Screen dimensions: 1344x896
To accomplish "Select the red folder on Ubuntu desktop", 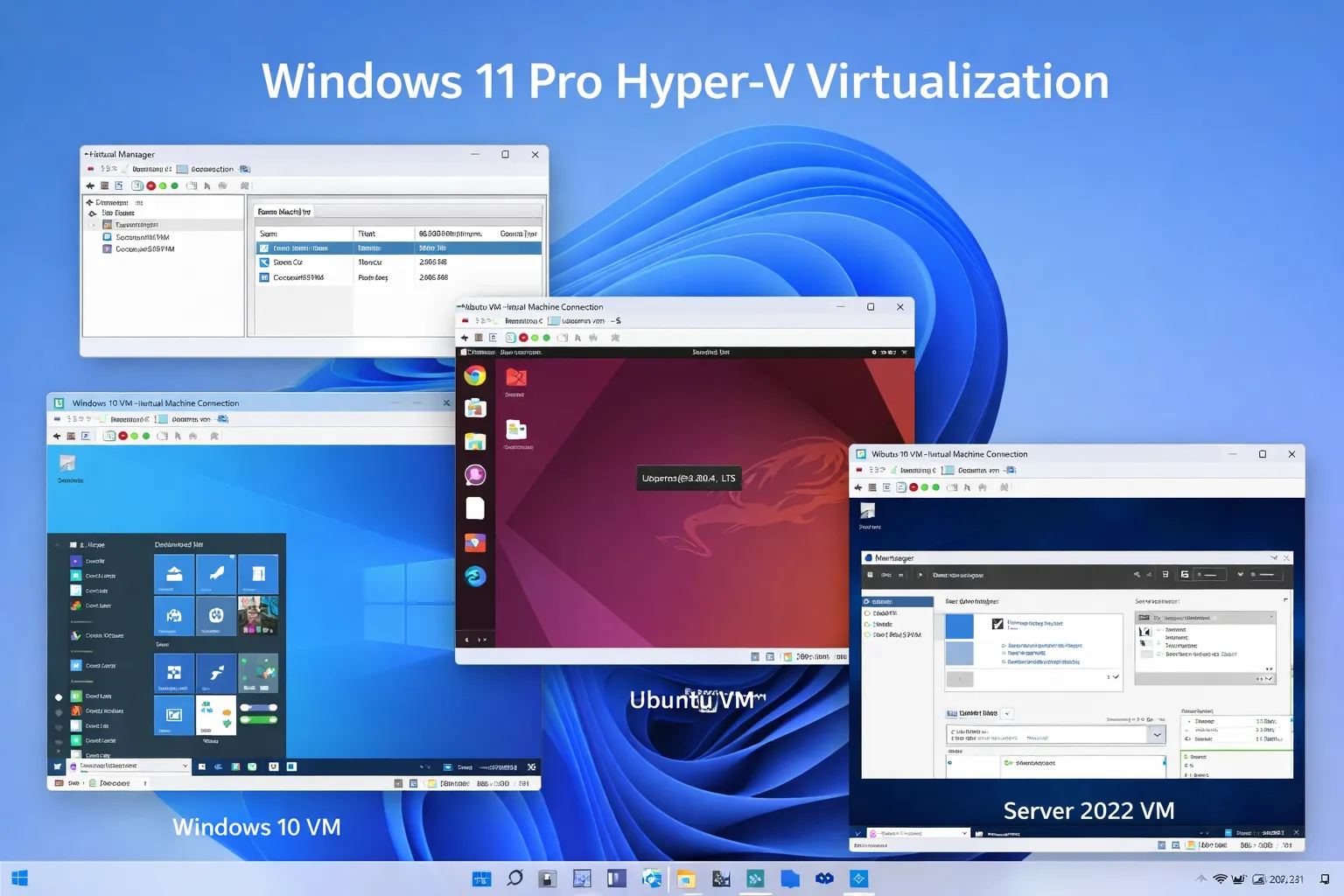I will [515, 377].
